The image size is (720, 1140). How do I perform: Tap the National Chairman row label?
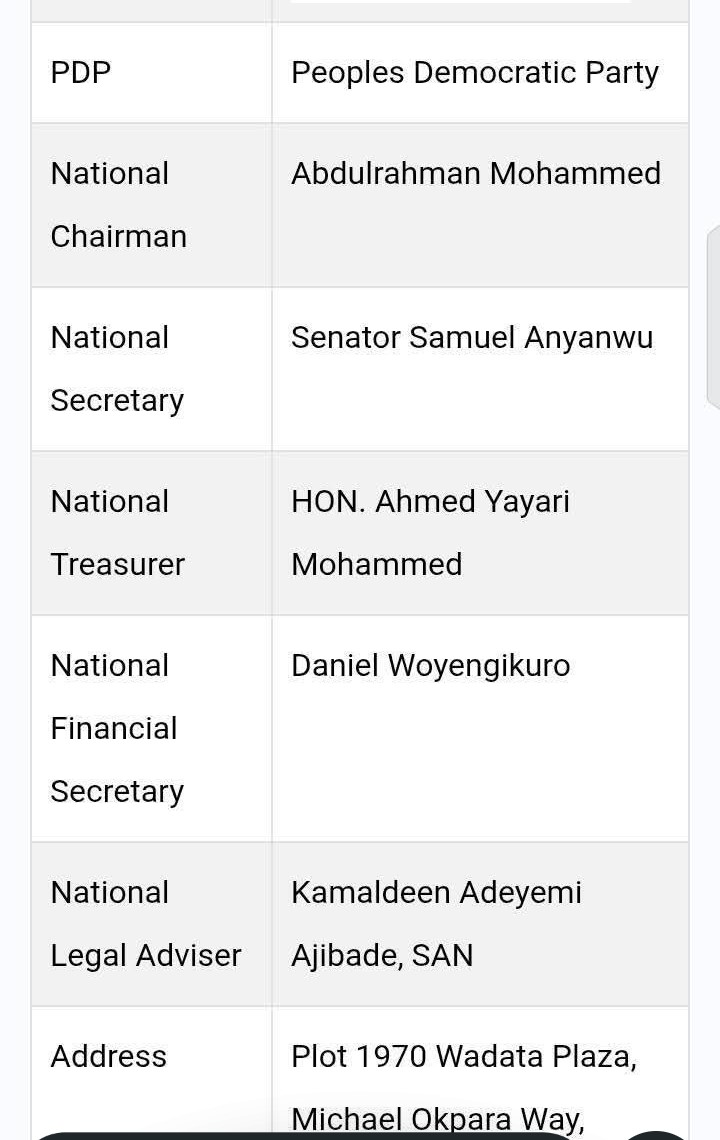118,205
